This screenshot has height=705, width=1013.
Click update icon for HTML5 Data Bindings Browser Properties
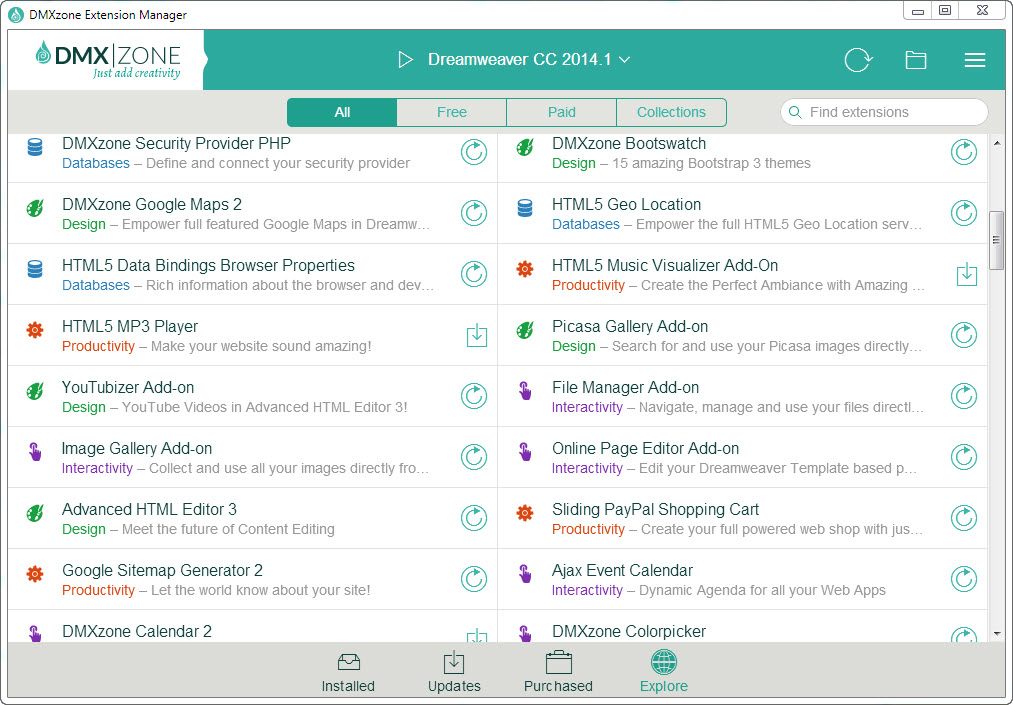pyautogui.click(x=474, y=274)
